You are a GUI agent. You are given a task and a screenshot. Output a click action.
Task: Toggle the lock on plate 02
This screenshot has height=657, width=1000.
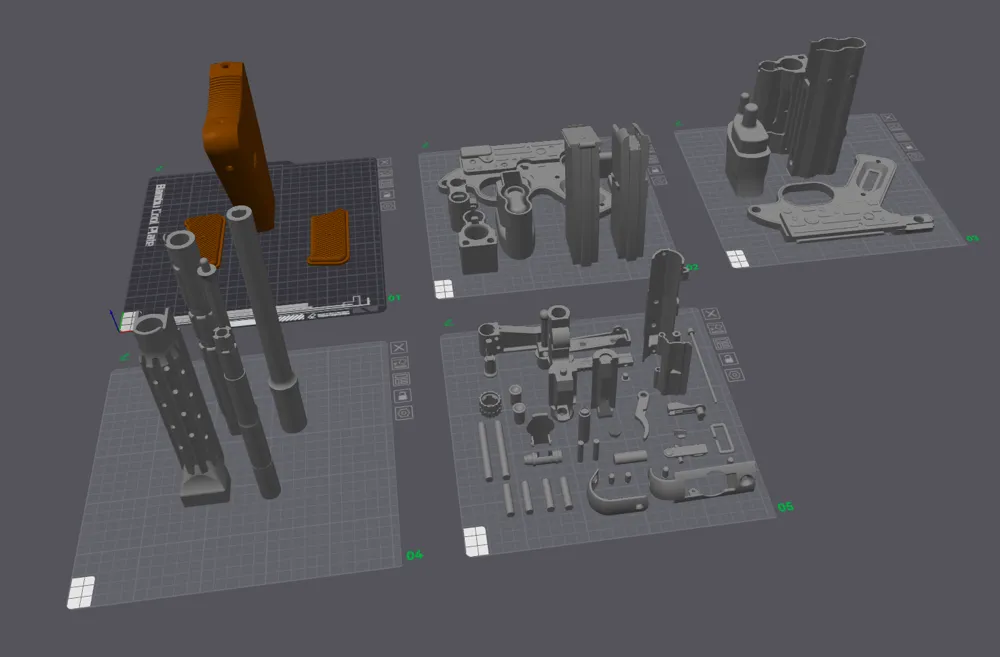[x=655, y=170]
